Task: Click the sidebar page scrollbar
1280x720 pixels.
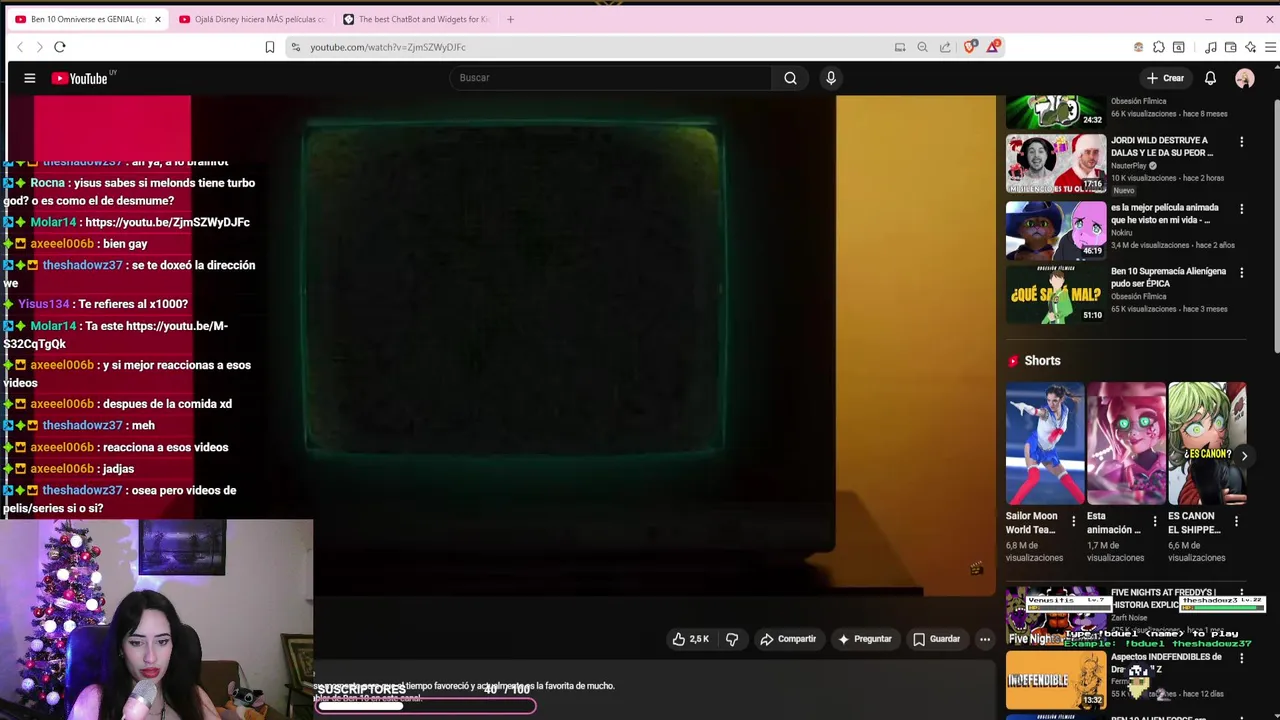Action: [x=1276, y=225]
